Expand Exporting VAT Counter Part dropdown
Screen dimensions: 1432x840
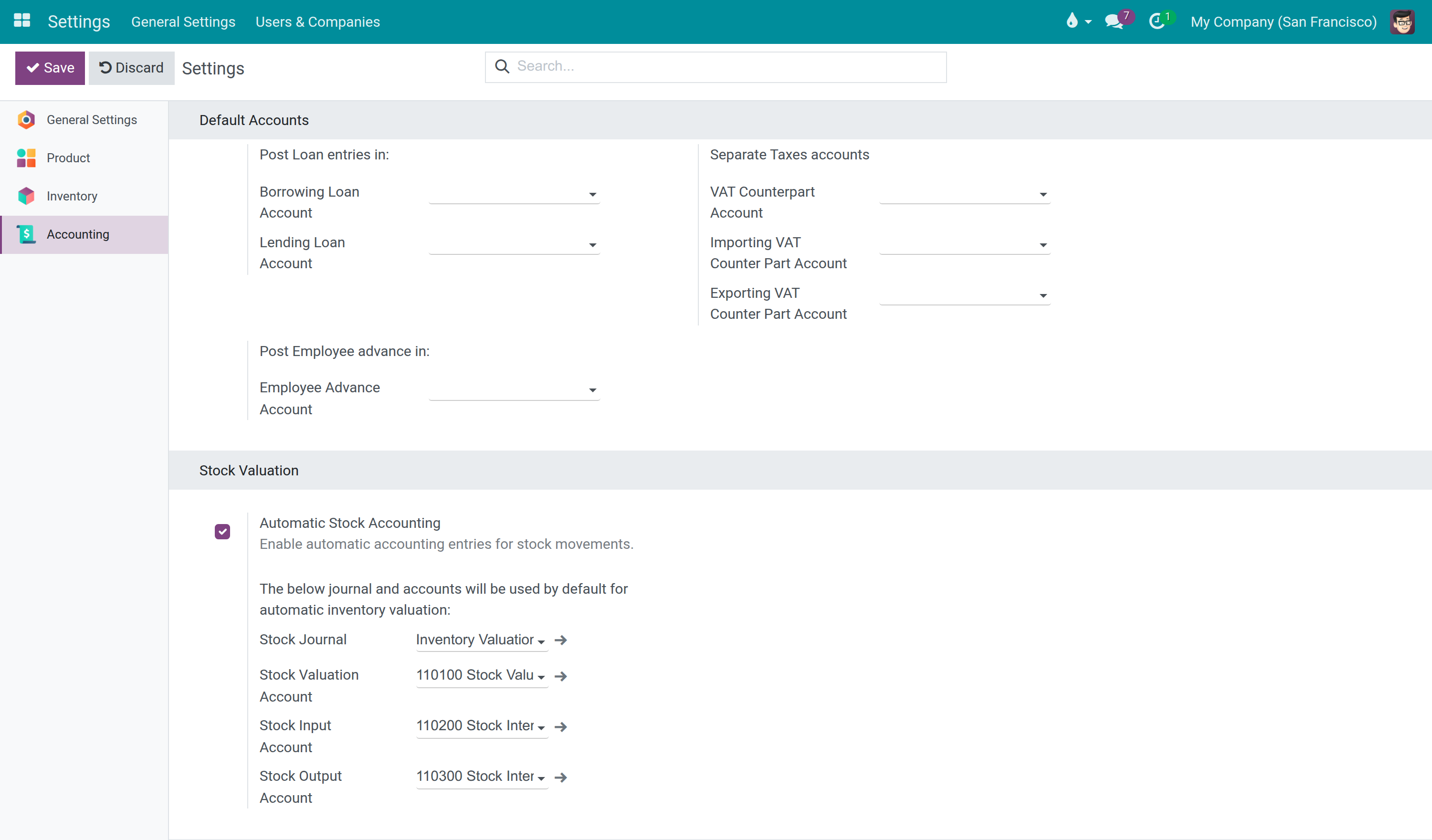tap(964, 295)
